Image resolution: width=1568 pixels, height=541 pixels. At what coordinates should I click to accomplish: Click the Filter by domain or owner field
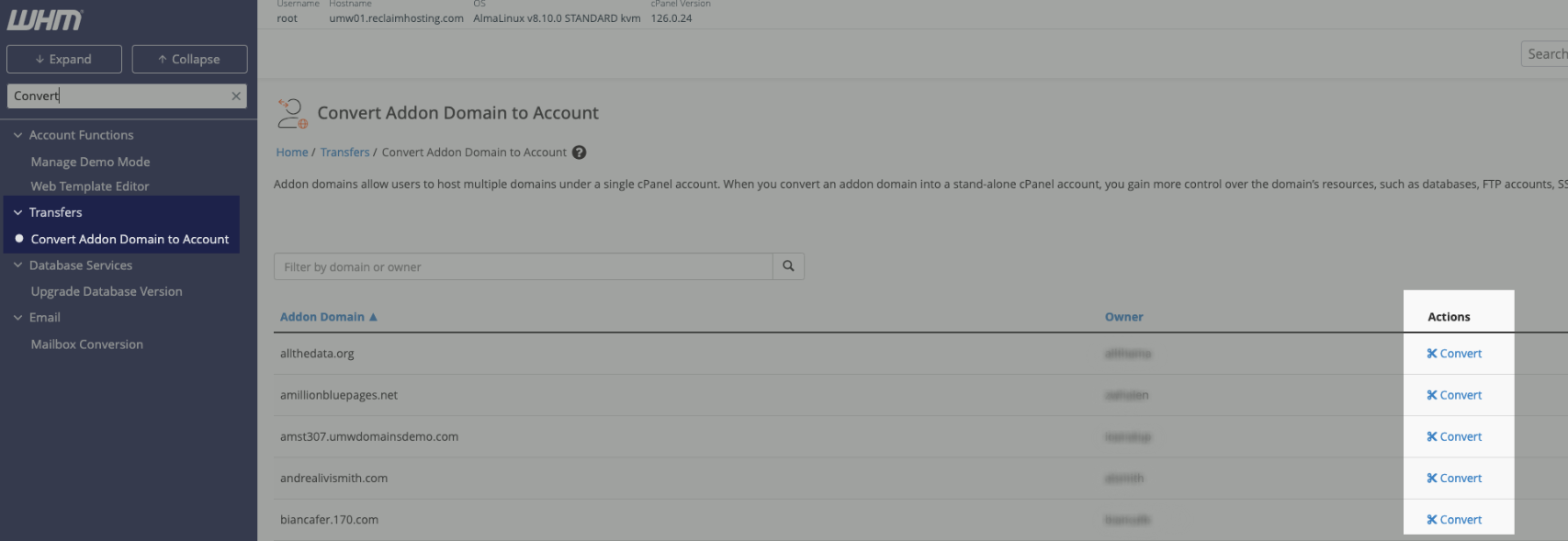click(523, 266)
